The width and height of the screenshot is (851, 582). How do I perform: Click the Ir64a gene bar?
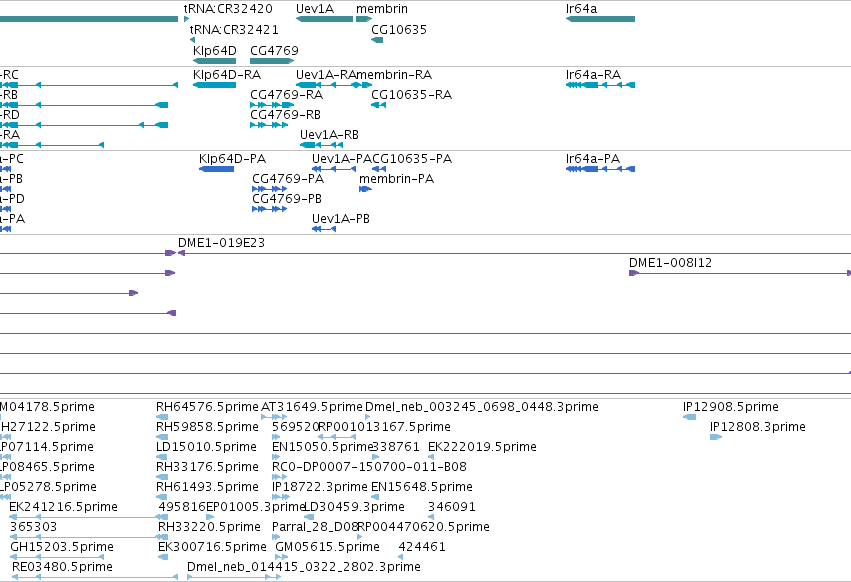click(600, 19)
